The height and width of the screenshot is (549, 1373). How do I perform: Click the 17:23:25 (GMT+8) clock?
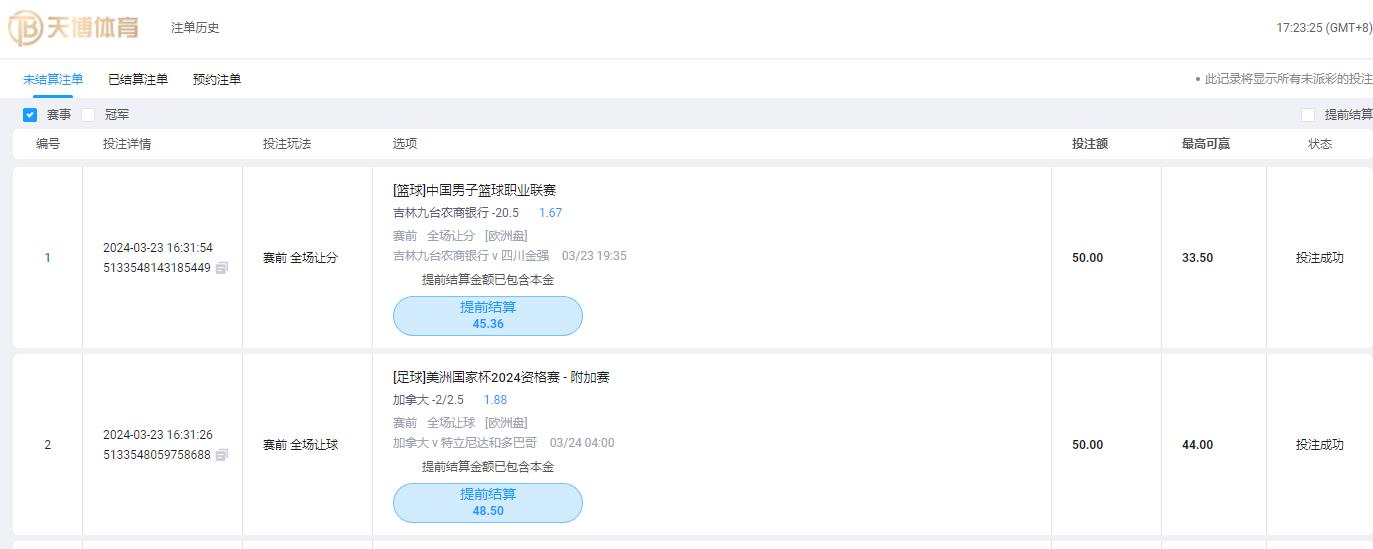(x=1324, y=28)
